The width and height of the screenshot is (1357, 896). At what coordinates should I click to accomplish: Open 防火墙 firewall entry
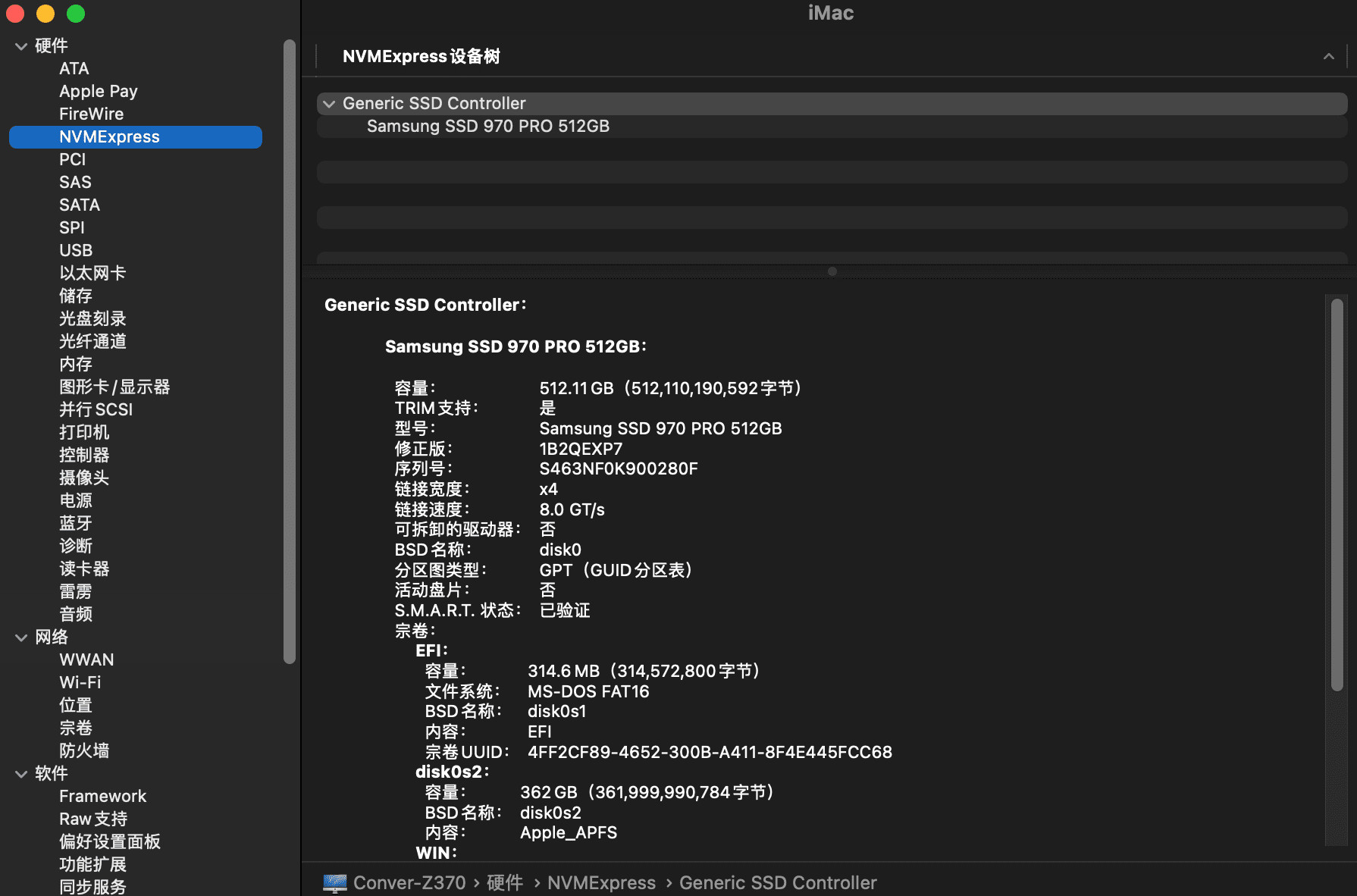[x=84, y=751]
